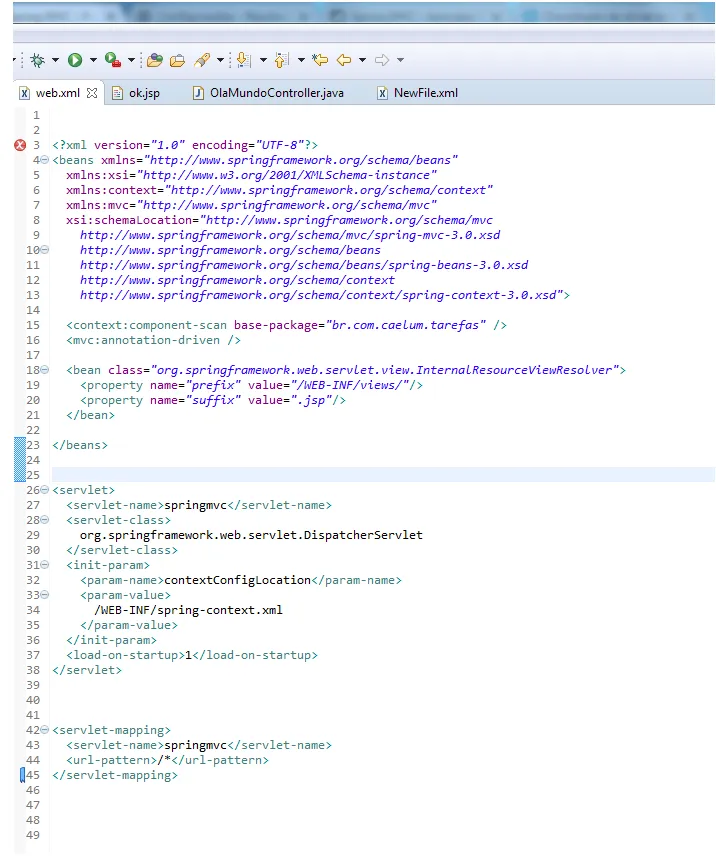Click the Open Task briefcase icon
This screenshot has height=866, width=716.
pyautogui.click(x=177, y=60)
